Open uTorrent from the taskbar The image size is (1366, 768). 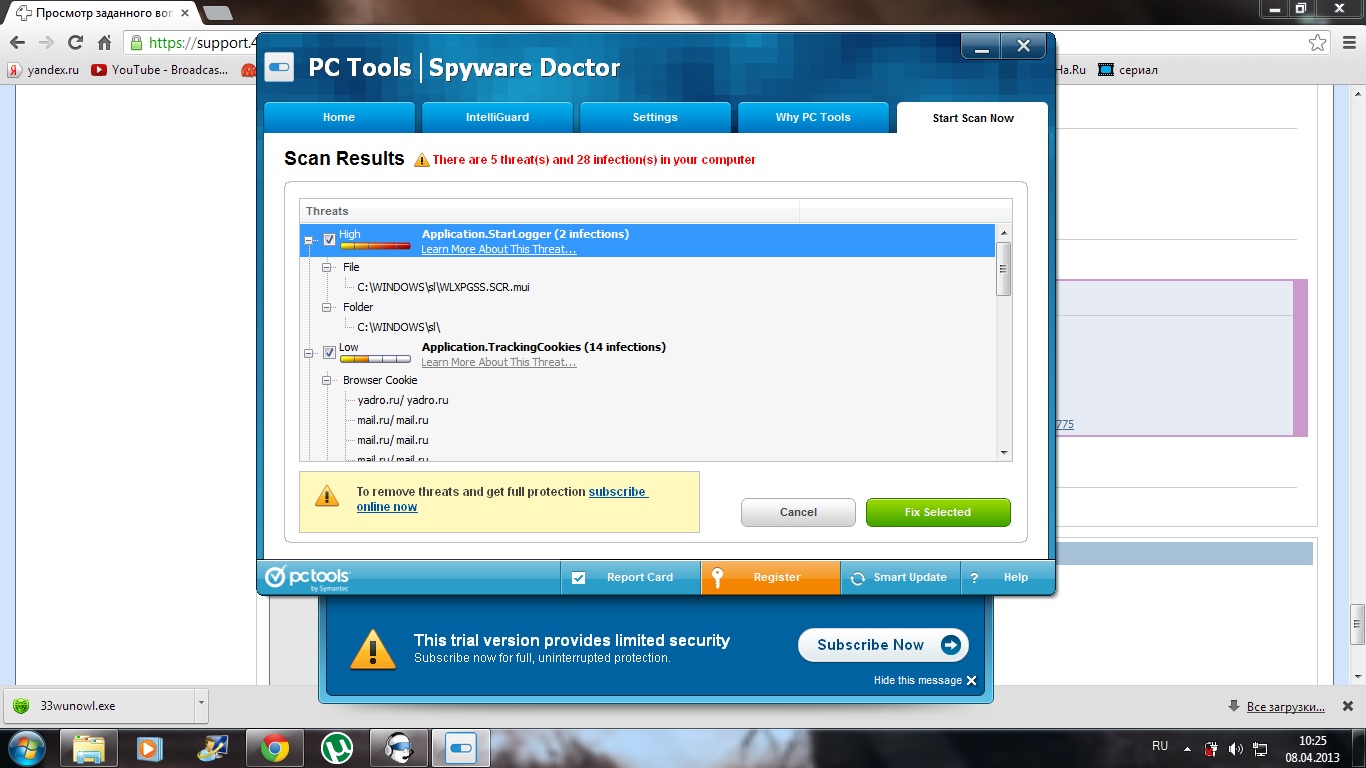click(337, 747)
